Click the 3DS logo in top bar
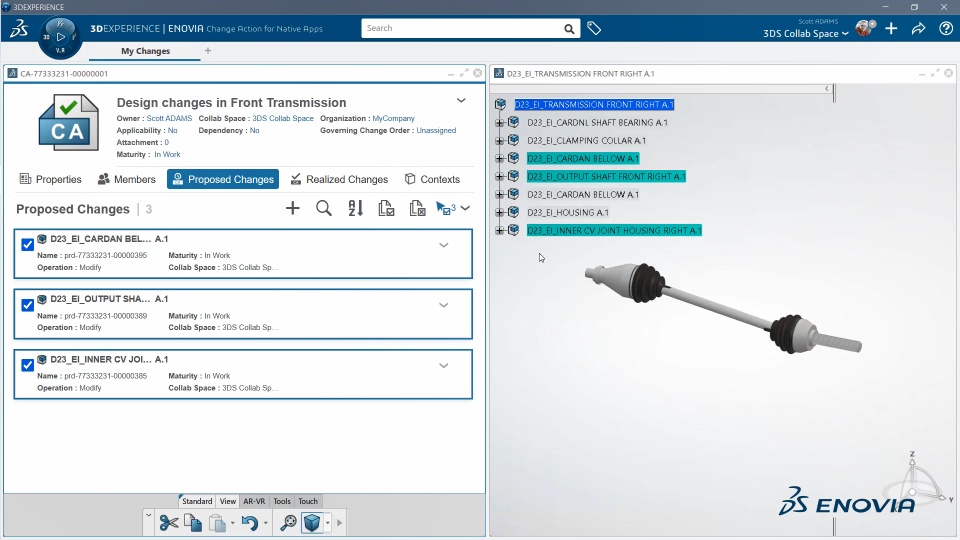The image size is (960, 540). coord(18,29)
